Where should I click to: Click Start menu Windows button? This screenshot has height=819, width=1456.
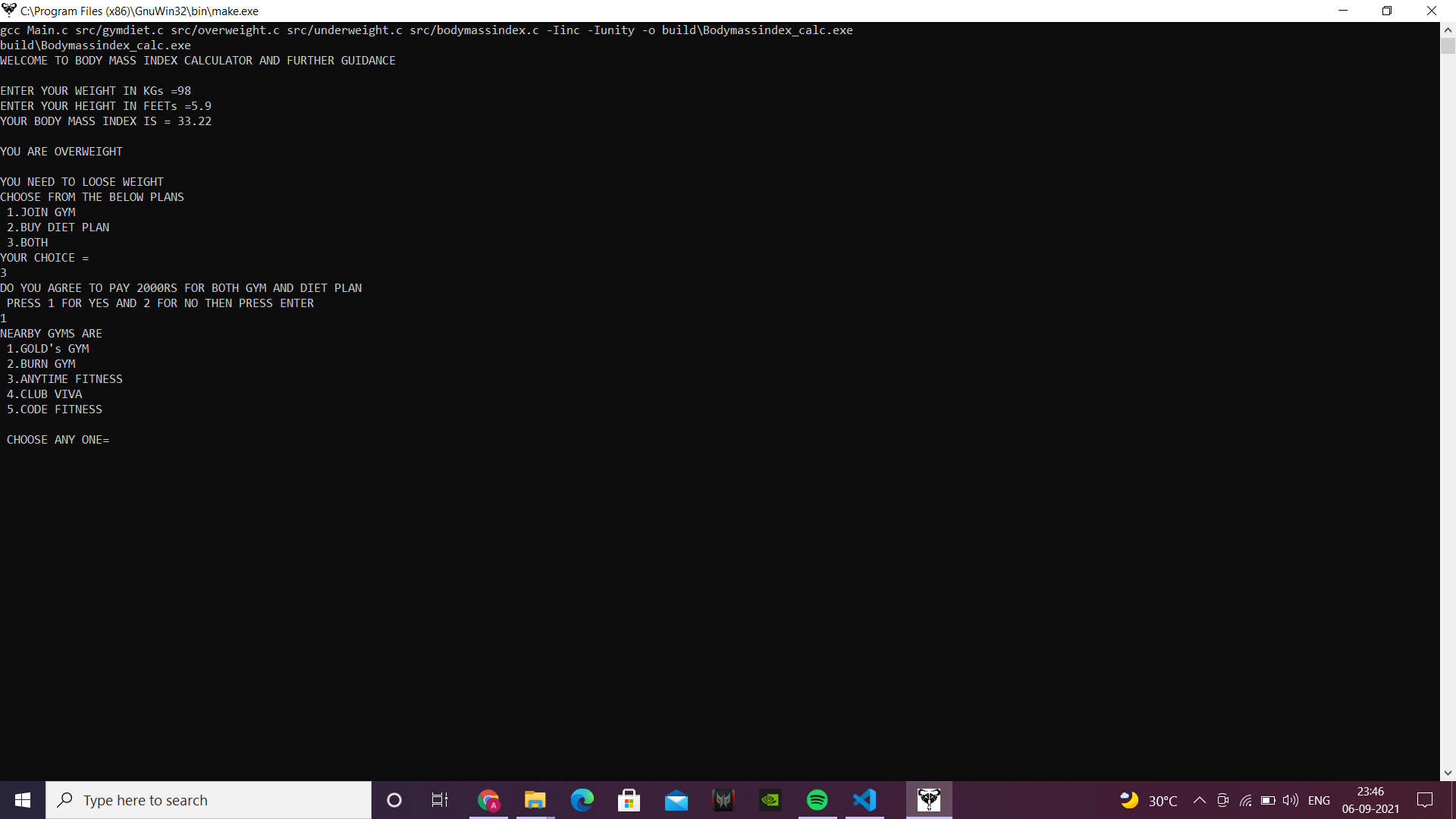[x=22, y=800]
